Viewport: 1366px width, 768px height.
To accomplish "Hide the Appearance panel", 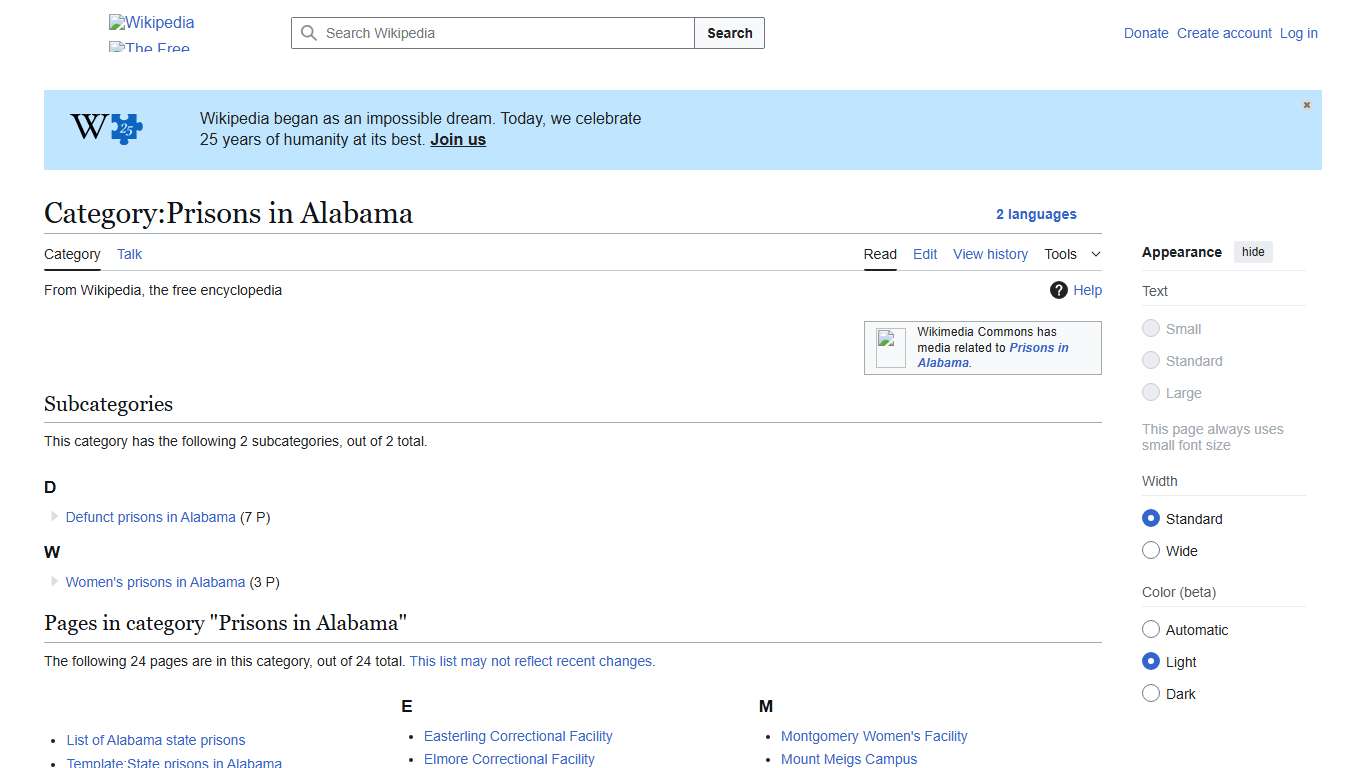I will [1253, 252].
